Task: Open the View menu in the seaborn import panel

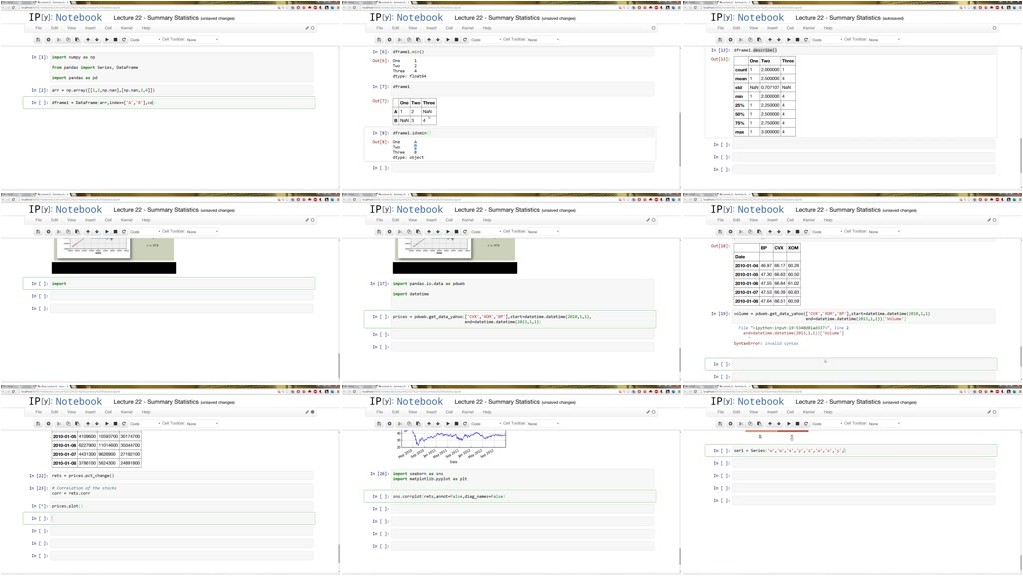Action: pos(413,412)
